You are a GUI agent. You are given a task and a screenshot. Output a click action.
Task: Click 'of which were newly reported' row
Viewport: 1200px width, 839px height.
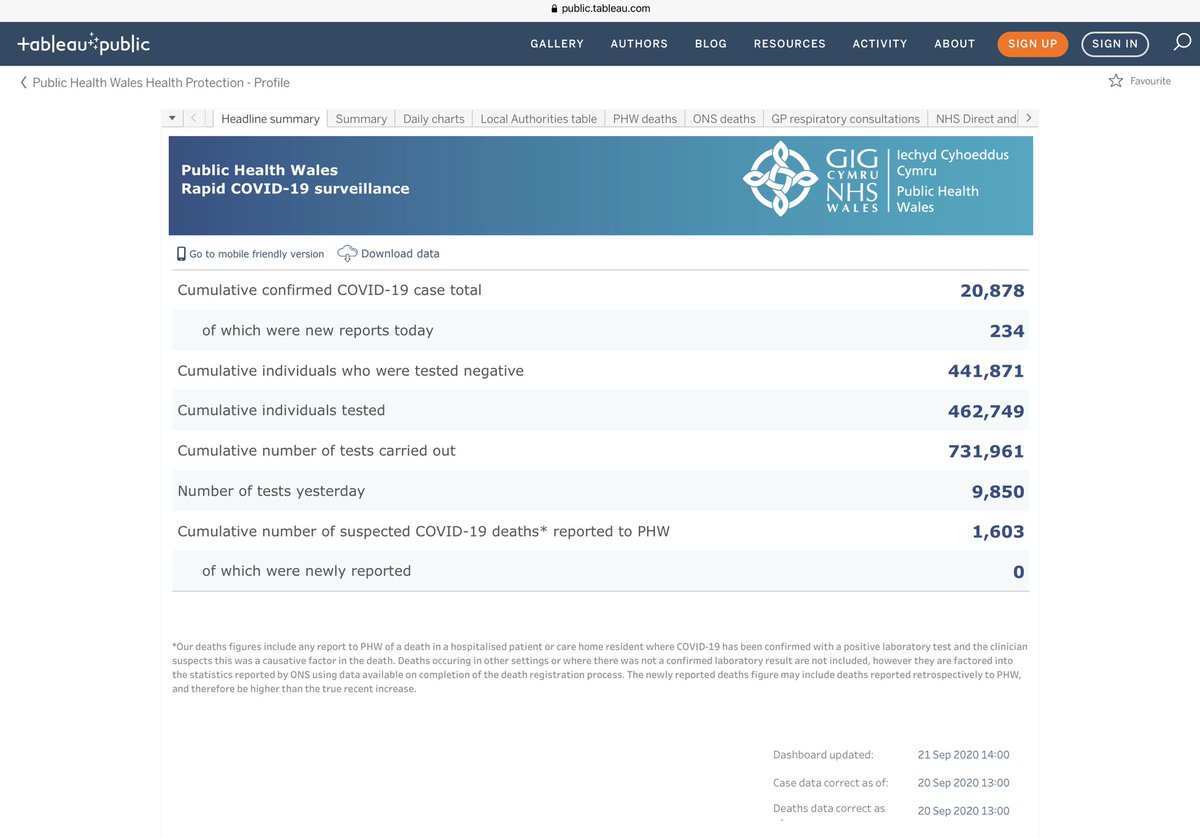[600, 571]
